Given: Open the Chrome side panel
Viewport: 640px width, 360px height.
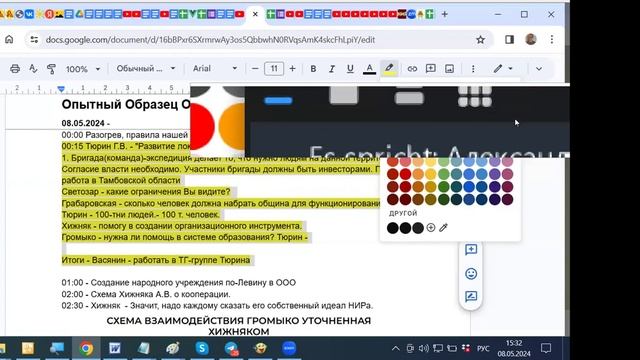Looking at the screenshot, I should click(x=509, y=40).
